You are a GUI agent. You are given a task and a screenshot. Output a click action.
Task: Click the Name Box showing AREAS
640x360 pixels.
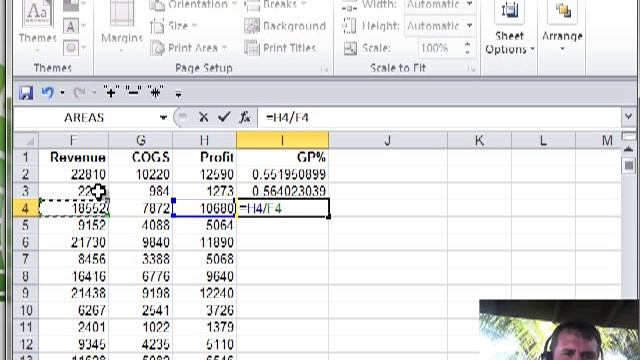click(84, 118)
